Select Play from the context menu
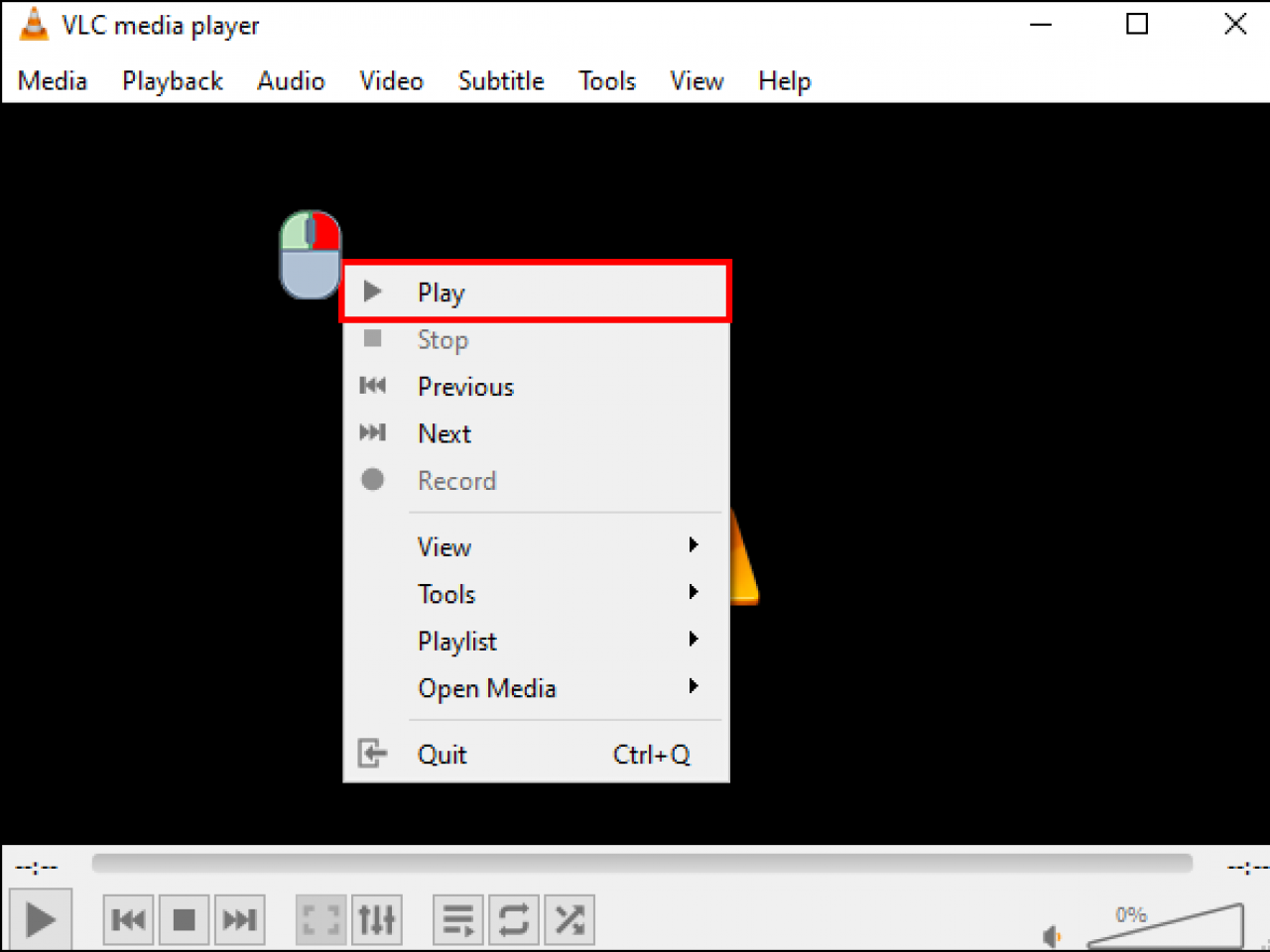 coord(441,292)
